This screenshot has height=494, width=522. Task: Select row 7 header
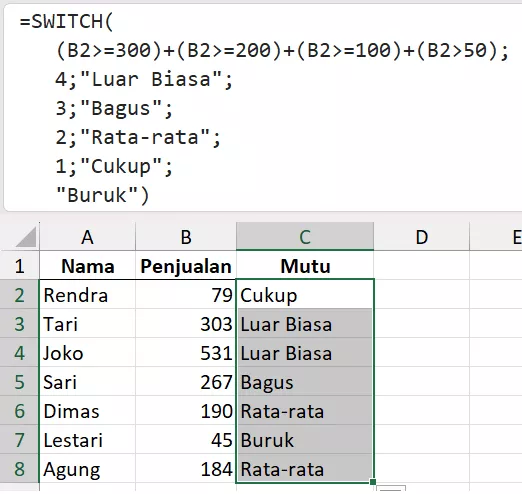click(x=19, y=440)
